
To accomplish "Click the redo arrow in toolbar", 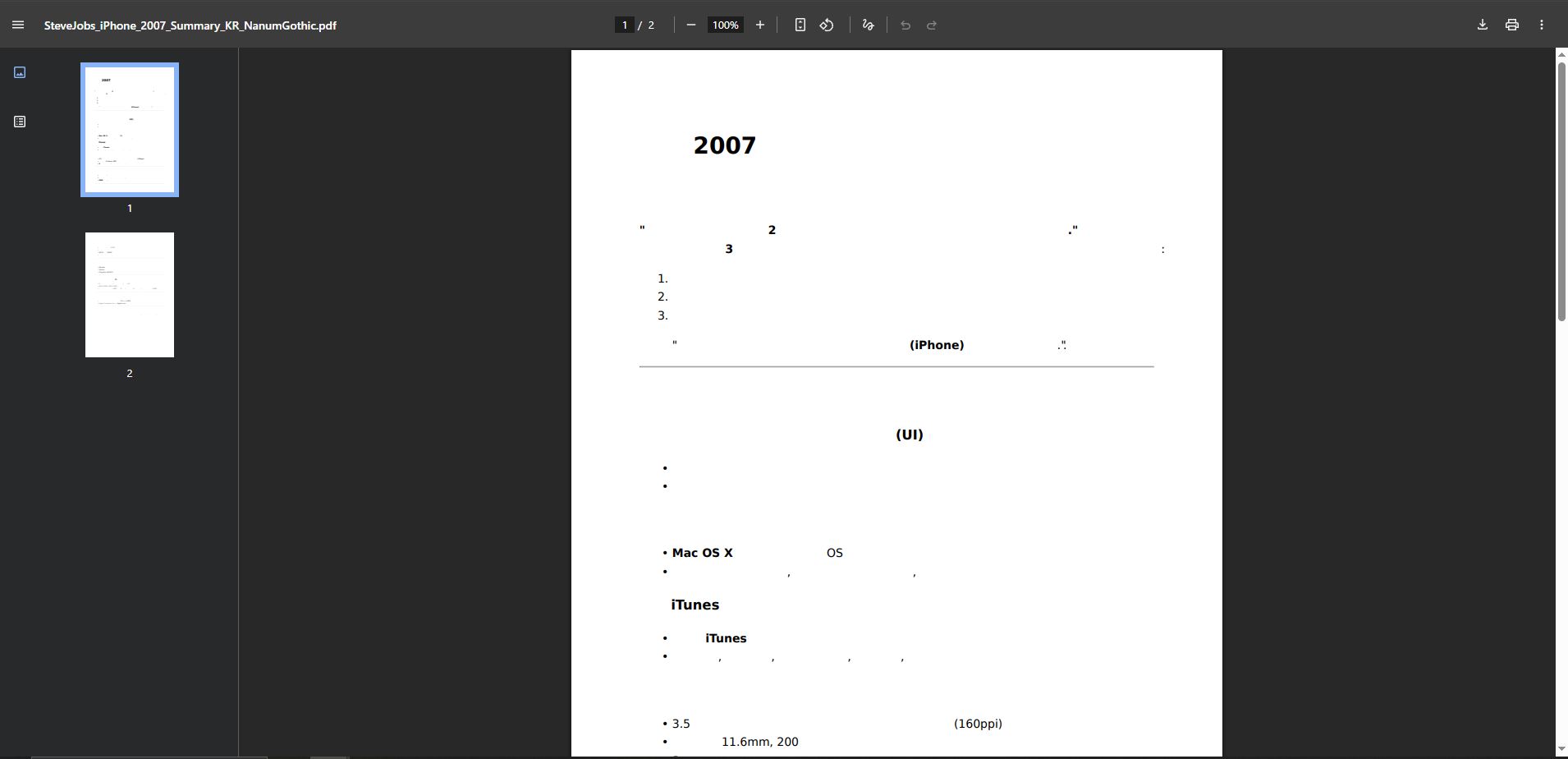I will 932,25.
